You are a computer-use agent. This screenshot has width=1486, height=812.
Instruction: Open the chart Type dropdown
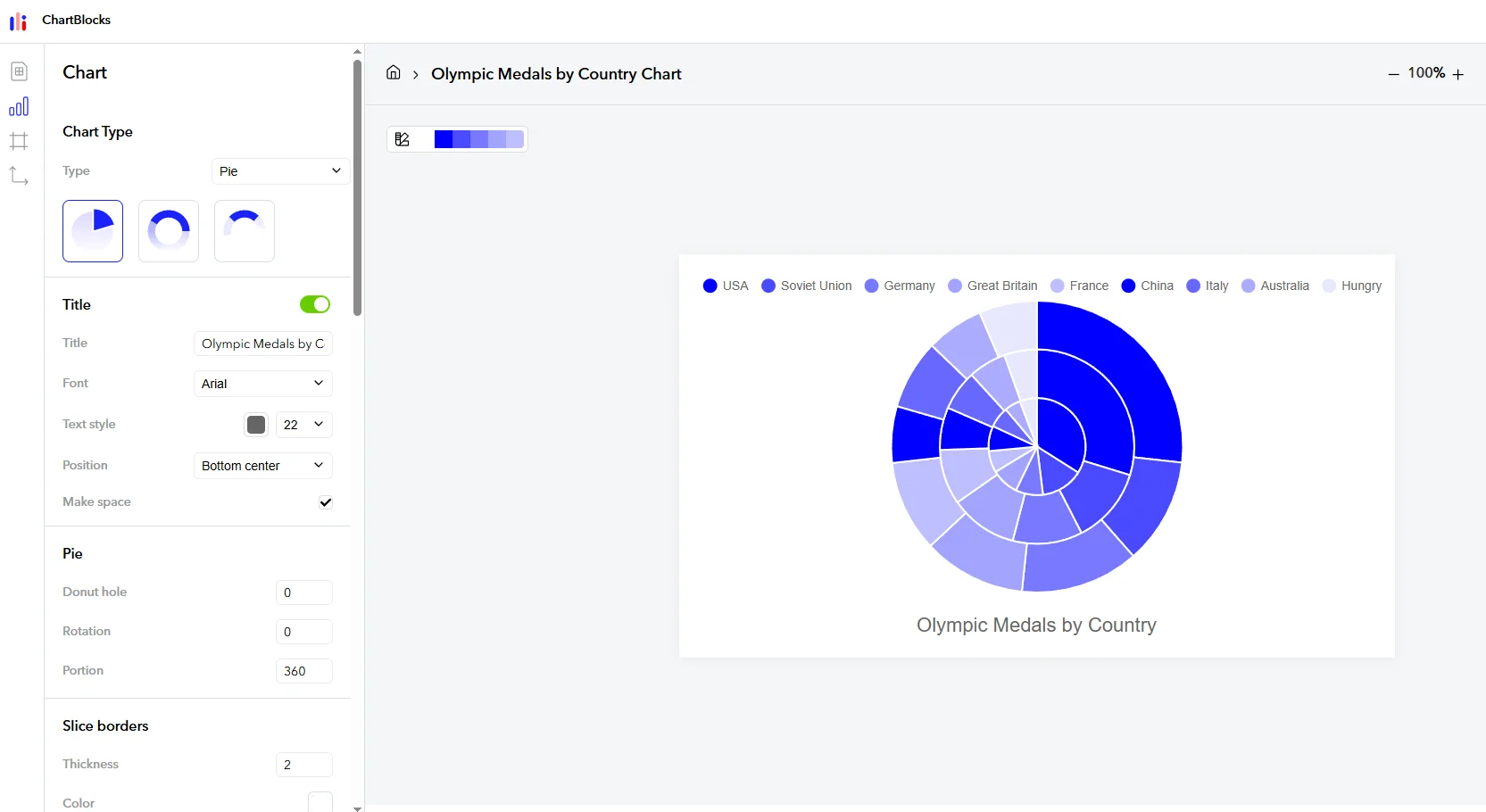tap(280, 171)
